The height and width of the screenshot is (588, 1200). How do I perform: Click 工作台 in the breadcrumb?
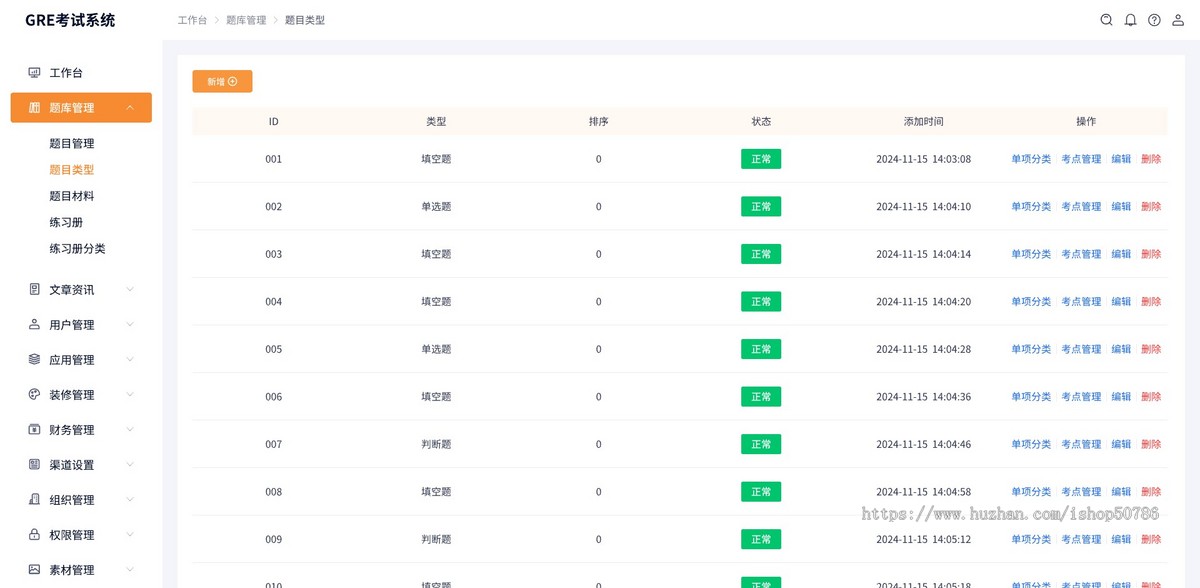click(192, 20)
